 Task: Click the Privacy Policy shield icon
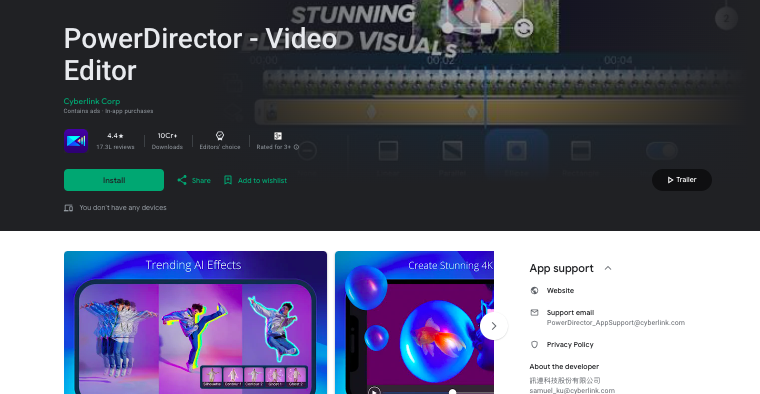point(534,345)
